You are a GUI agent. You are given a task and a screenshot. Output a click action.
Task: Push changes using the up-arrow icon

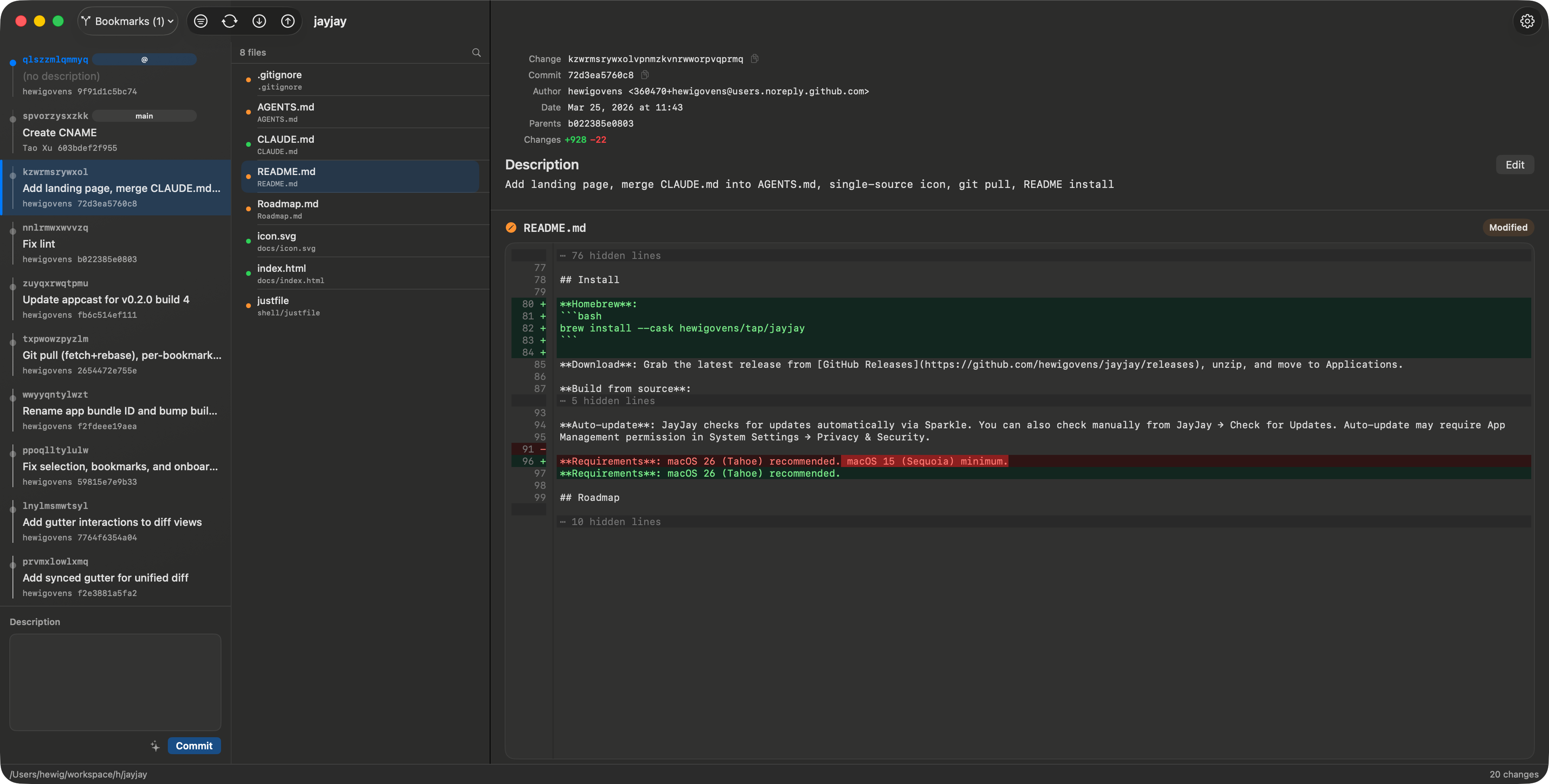pos(288,21)
